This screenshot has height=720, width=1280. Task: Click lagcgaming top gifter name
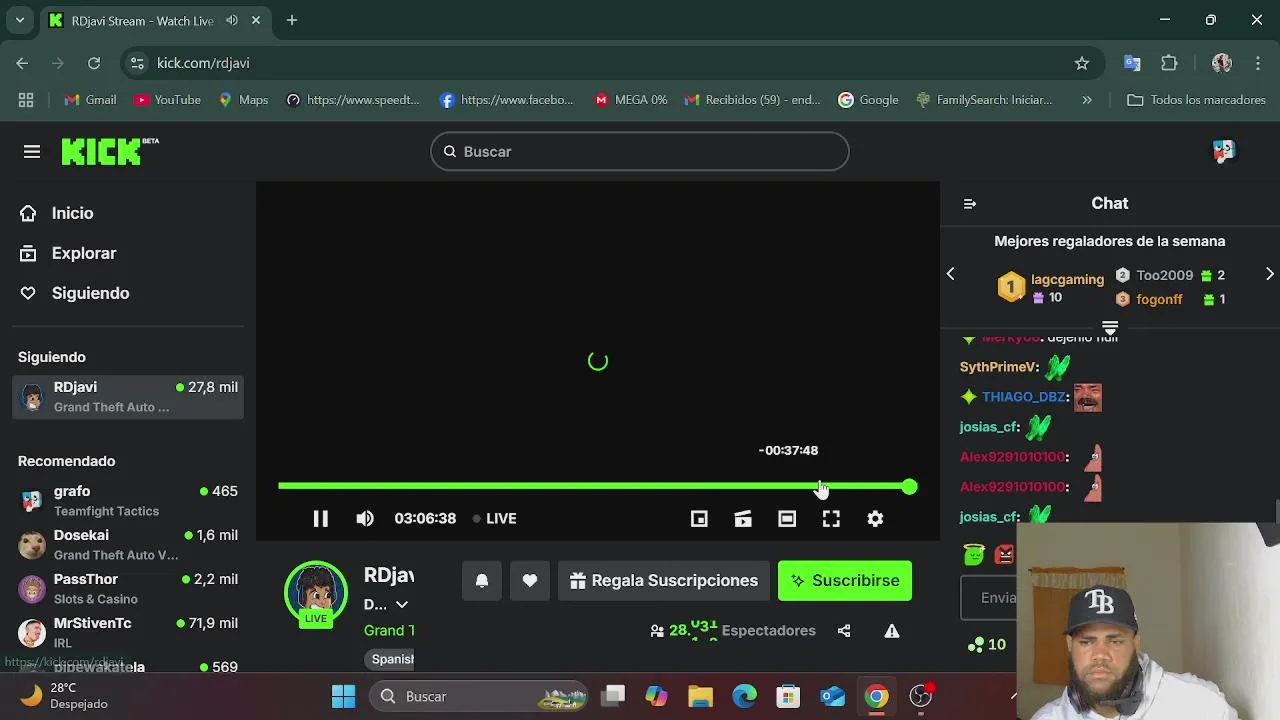1067,280
